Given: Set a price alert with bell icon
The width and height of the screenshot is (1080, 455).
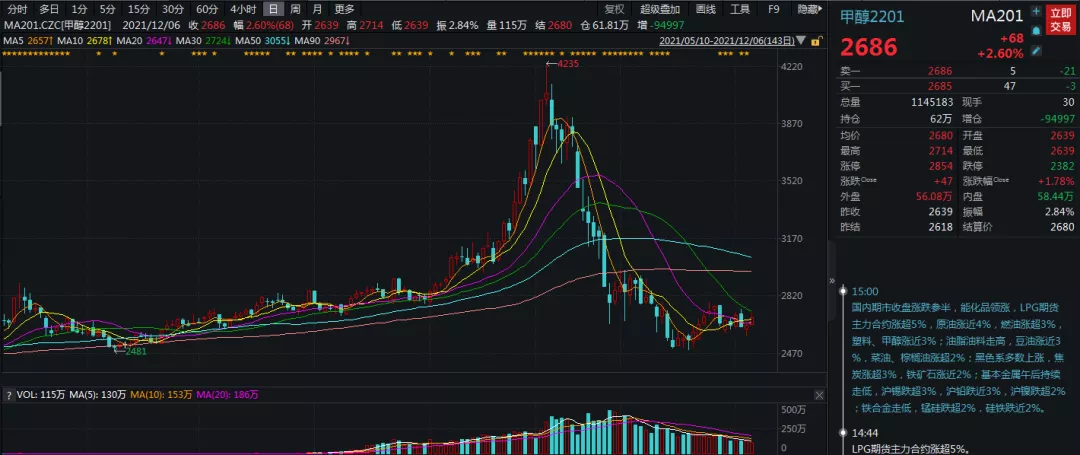Looking at the screenshot, I should click(x=1036, y=31).
